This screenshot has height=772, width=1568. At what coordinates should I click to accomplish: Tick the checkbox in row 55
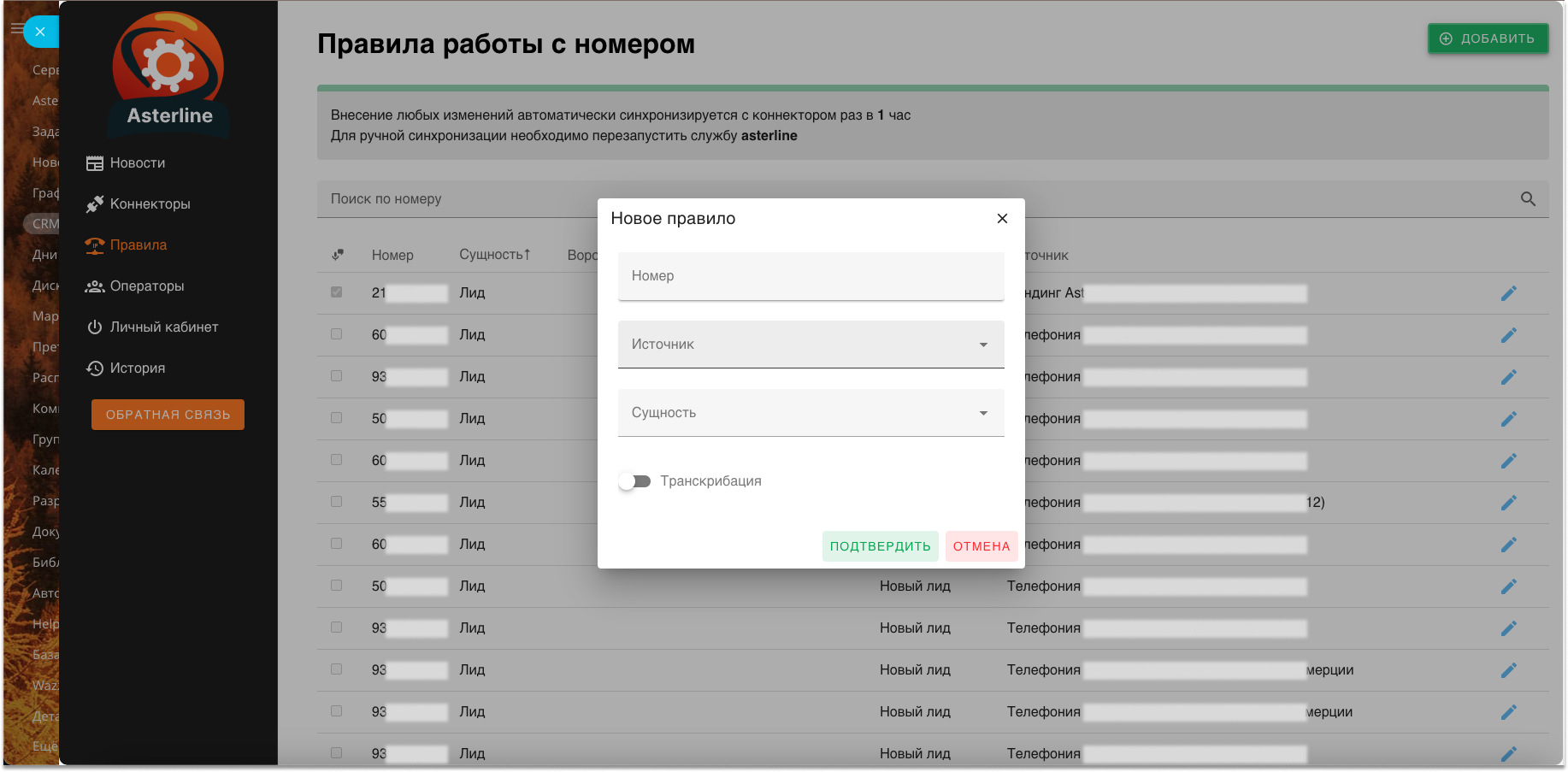pos(337,502)
